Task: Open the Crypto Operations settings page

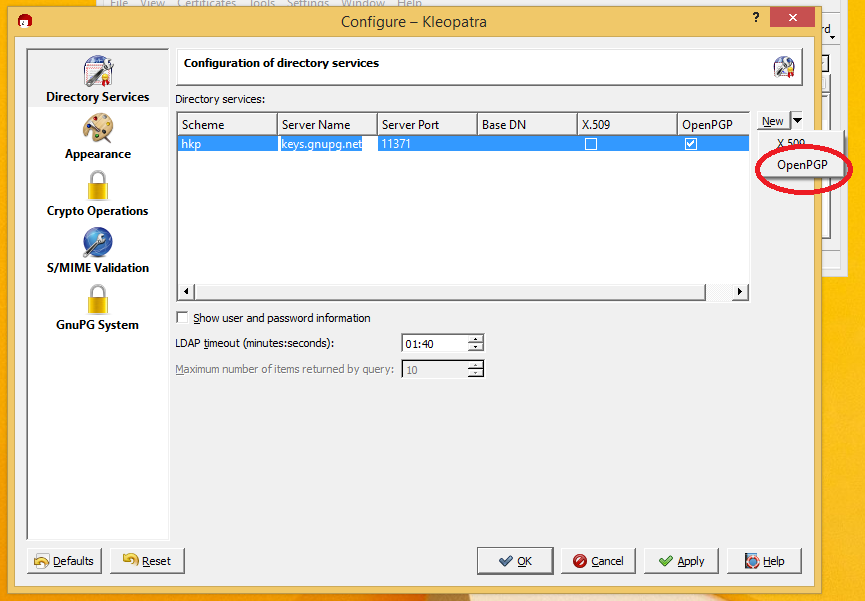Action: click(x=98, y=193)
